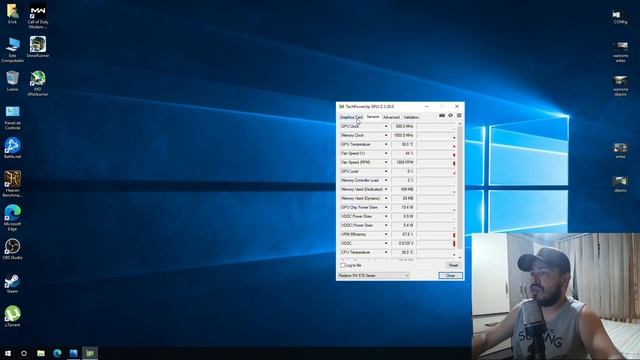
Task: Click the Fan Speed (RPM) history graph
Action: click(x=436, y=162)
